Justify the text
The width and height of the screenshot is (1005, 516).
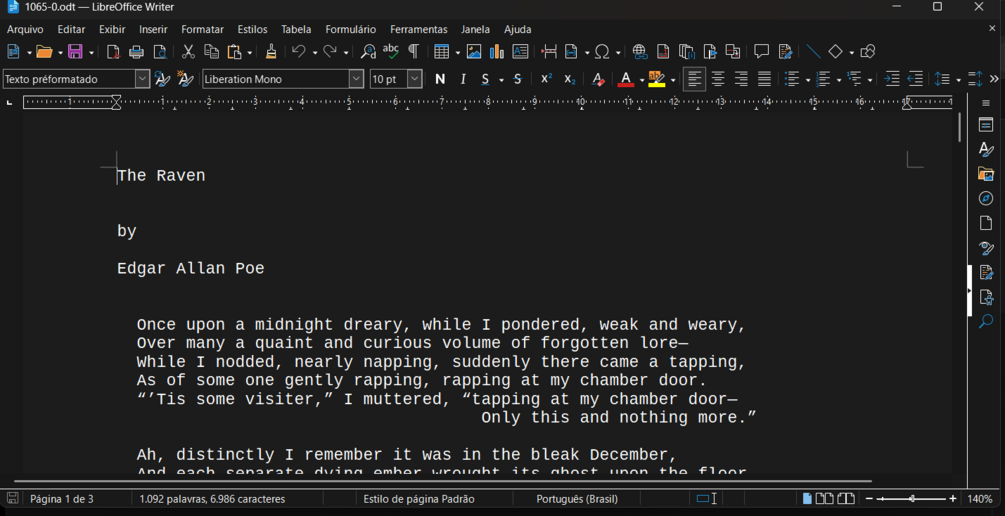(x=764, y=79)
